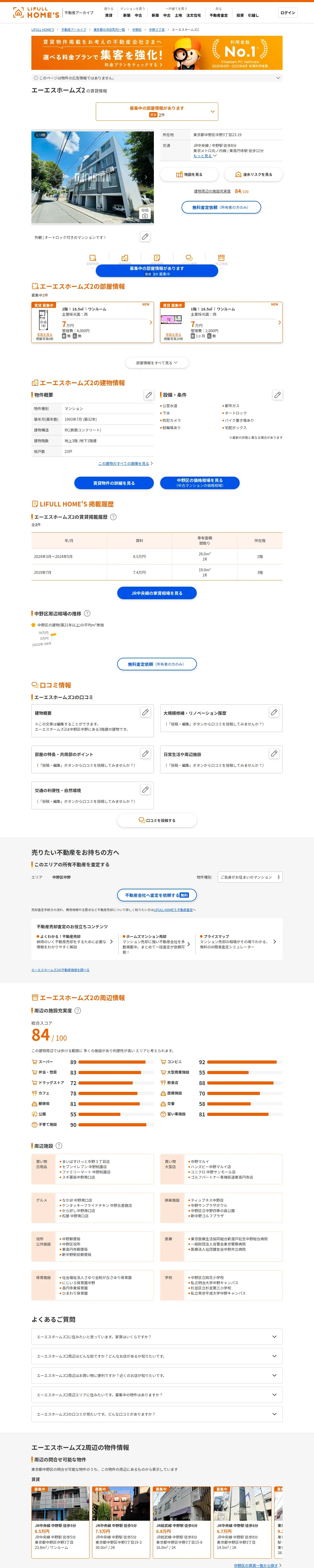Show the next building photo
This screenshot has width=314, height=1568.
(146, 177)
